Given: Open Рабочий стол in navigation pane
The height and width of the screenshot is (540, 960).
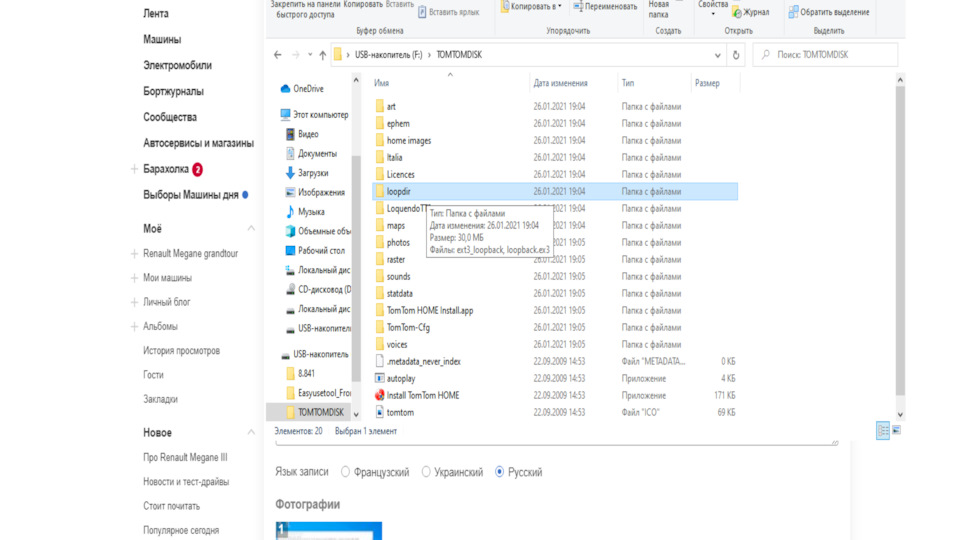Looking at the screenshot, I should (315, 250).
